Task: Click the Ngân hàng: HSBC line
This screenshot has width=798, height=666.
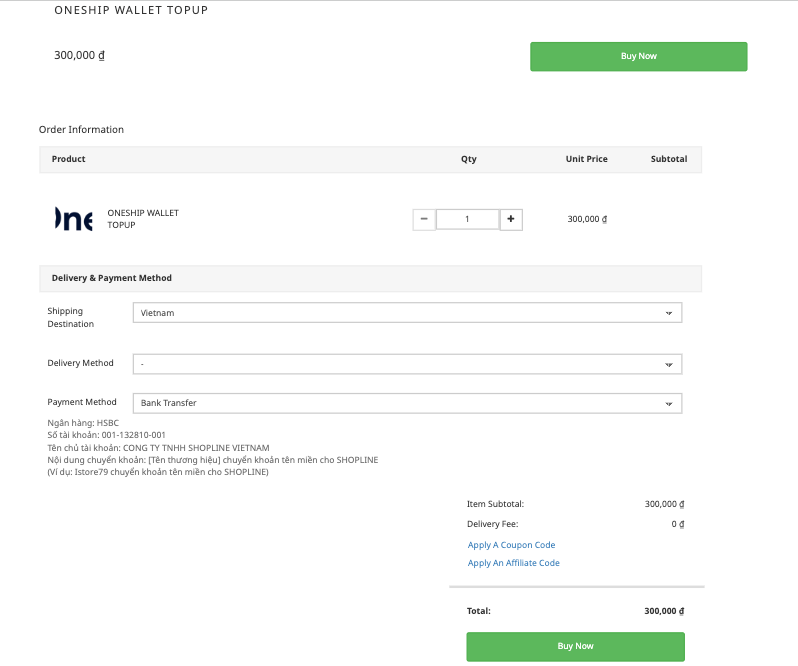Action: [83, 423]
